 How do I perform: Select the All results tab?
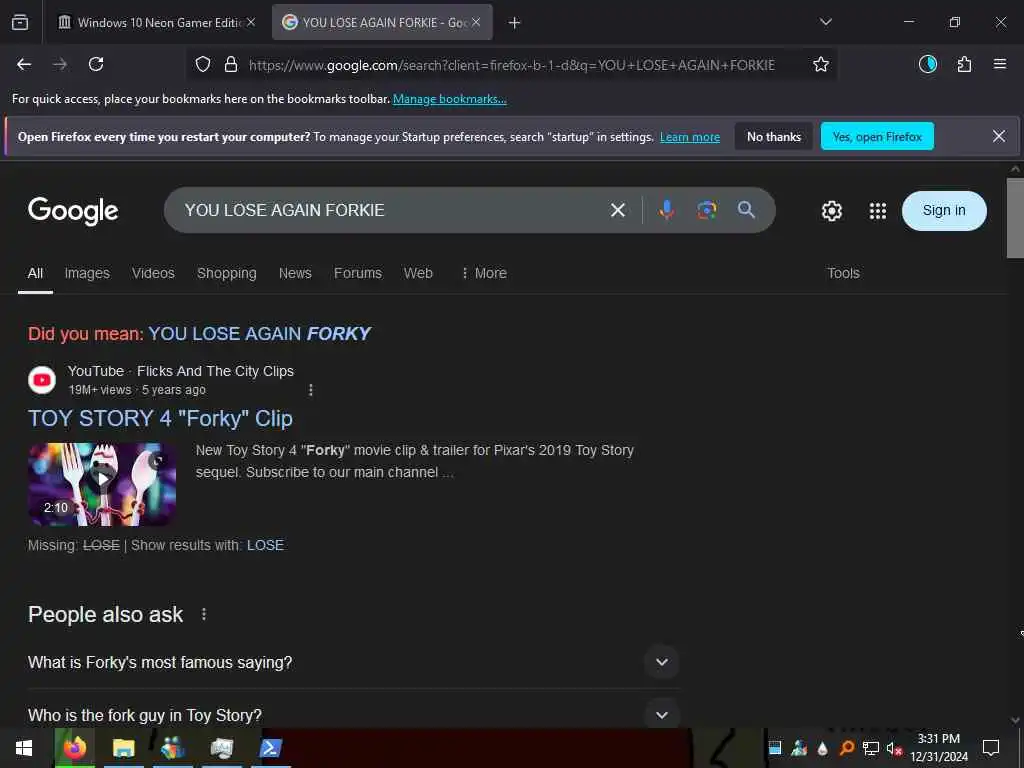pyautogui.click(x=35, y=273)
